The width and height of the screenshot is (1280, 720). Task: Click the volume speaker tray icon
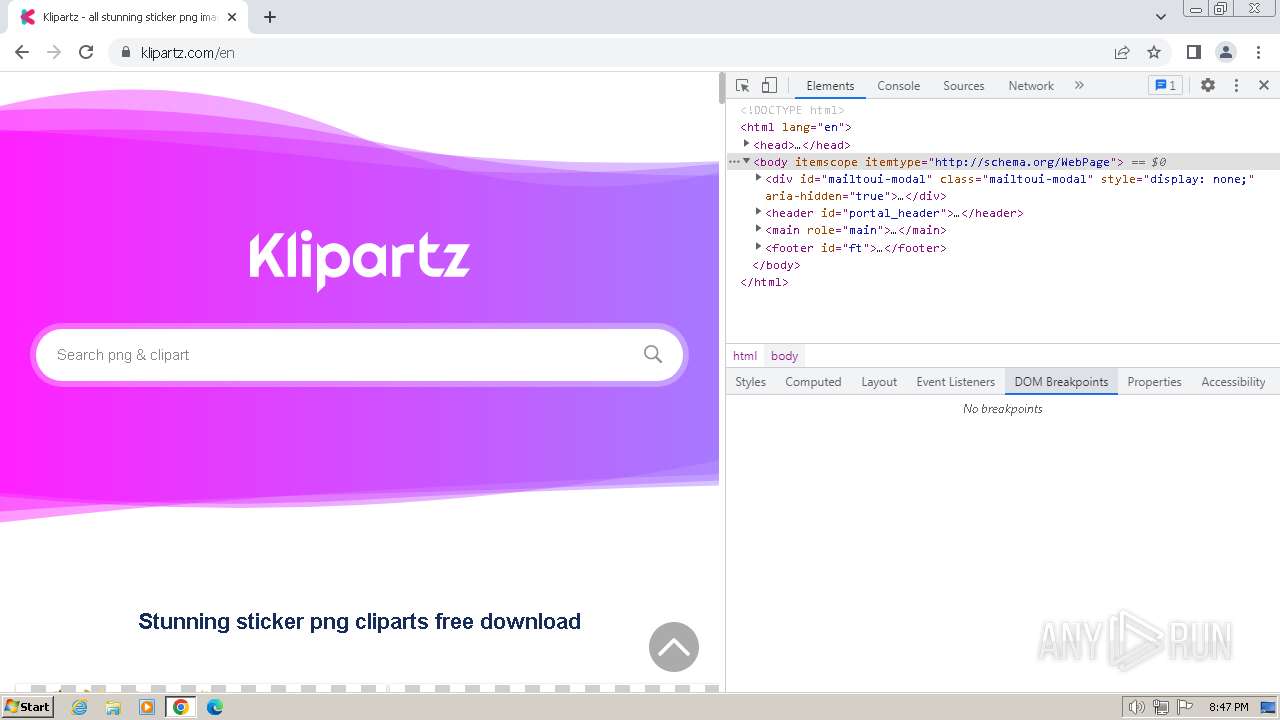1137,707
